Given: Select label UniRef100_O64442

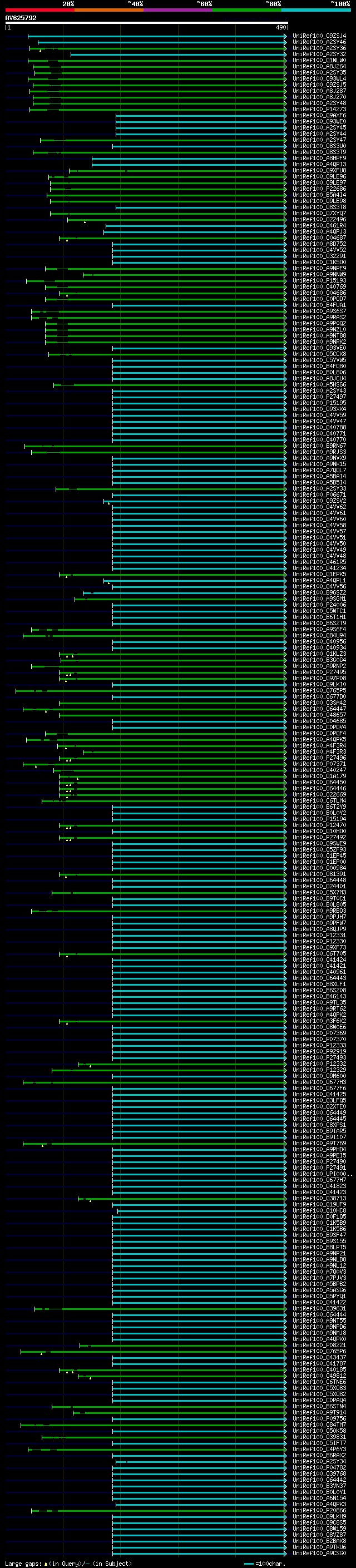Looking at the screenshot, I should [319, 1480].
